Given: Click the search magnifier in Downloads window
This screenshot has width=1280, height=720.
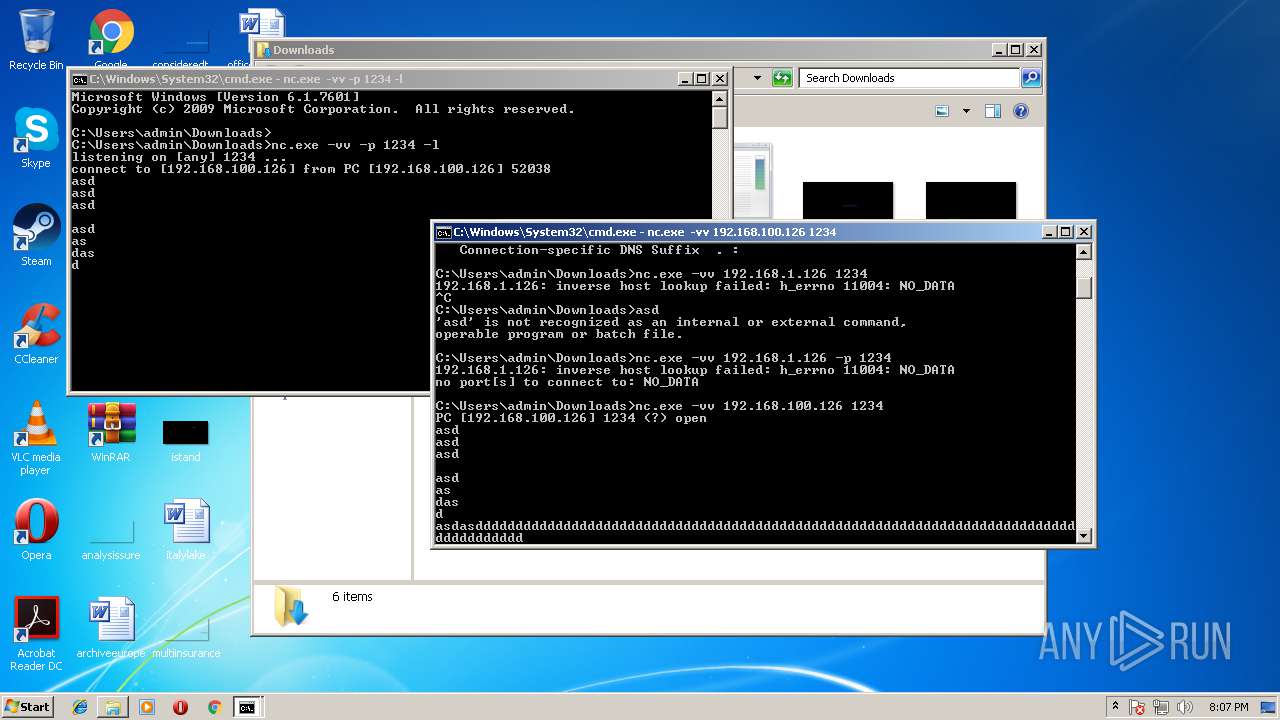Looking at the screenshot, I should (x=1031, y=78).
